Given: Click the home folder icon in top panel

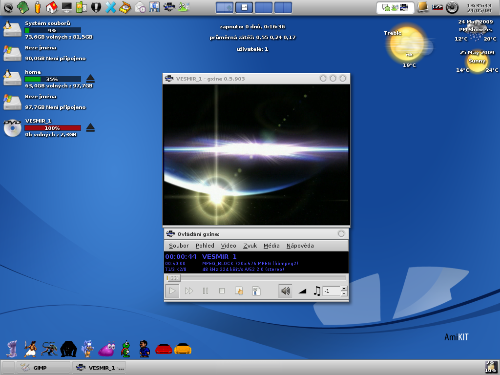Looking at the screenshot, I should coord(51,7).
